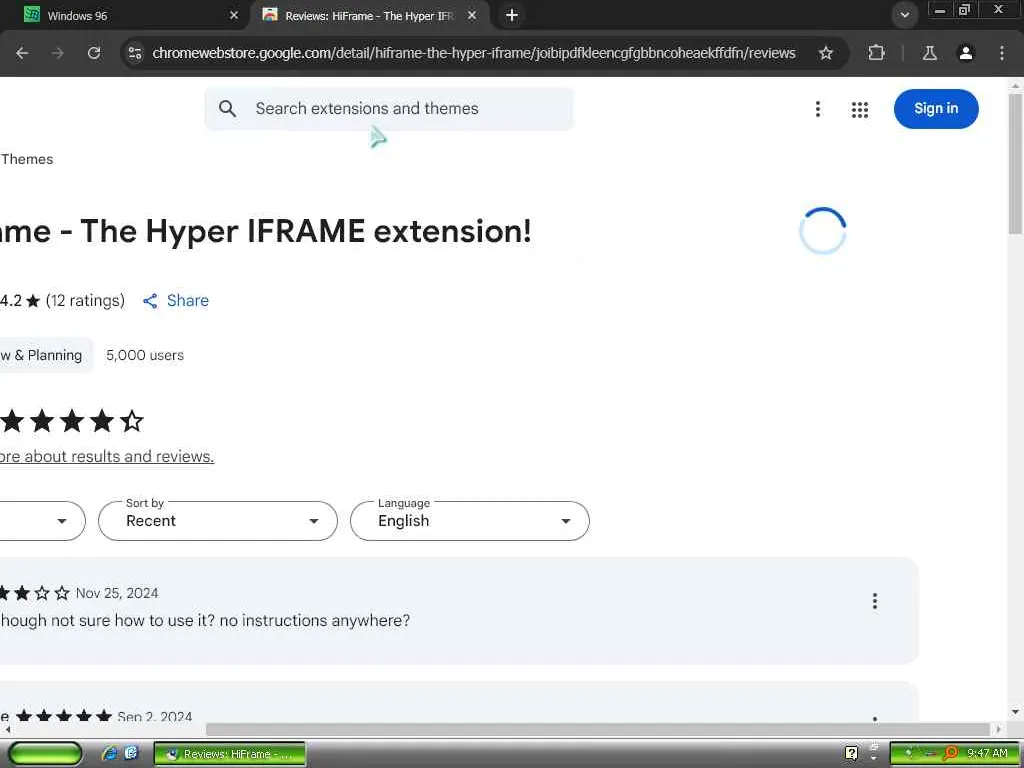The height and width of the screenshot is (768, 1024).
Task: Go back to the previous page
Action: [22, 53]
